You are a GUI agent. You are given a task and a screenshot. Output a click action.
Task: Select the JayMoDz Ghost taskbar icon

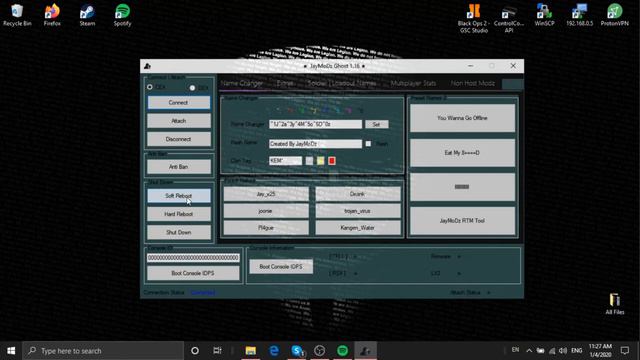[365, 351]
